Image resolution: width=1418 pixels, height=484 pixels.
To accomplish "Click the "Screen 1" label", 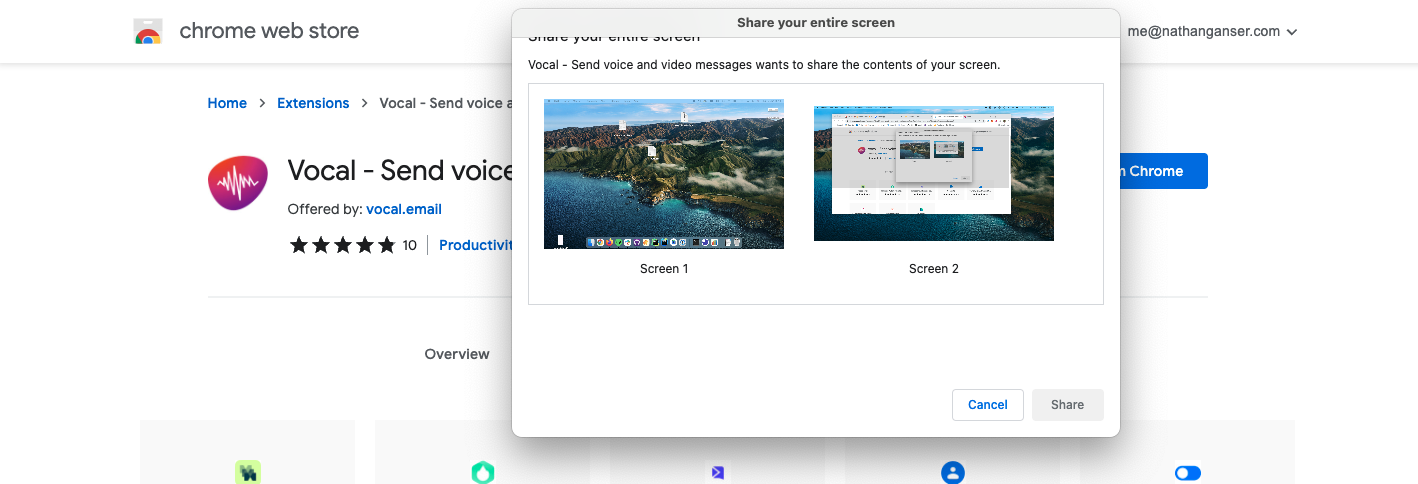I will 664,269.
